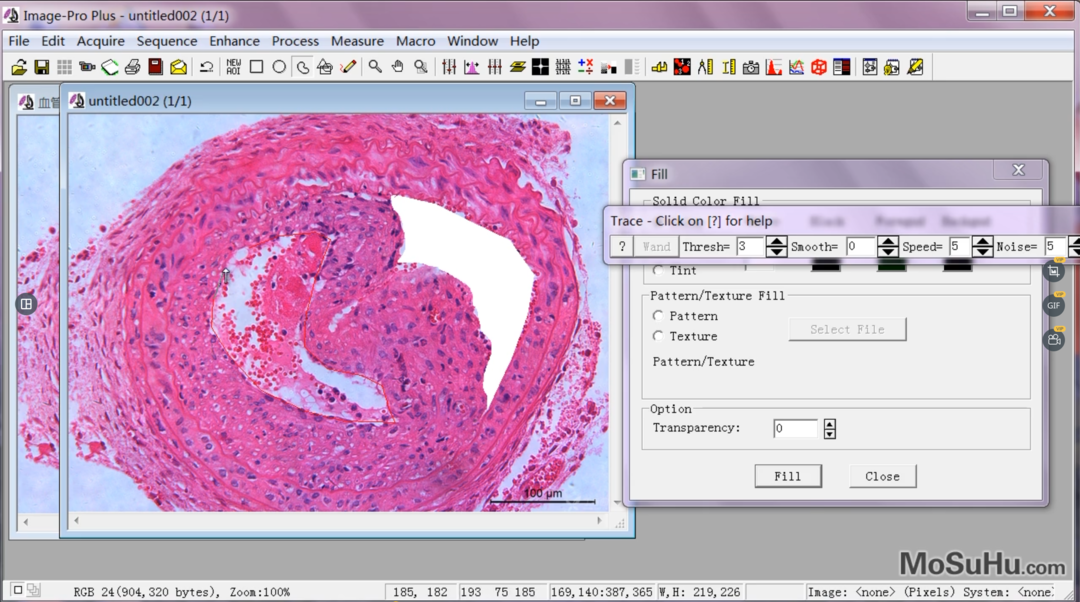The width and height of the screenshot is (1080, 602).
Task: Open the File menu
Action: point(19,41)
